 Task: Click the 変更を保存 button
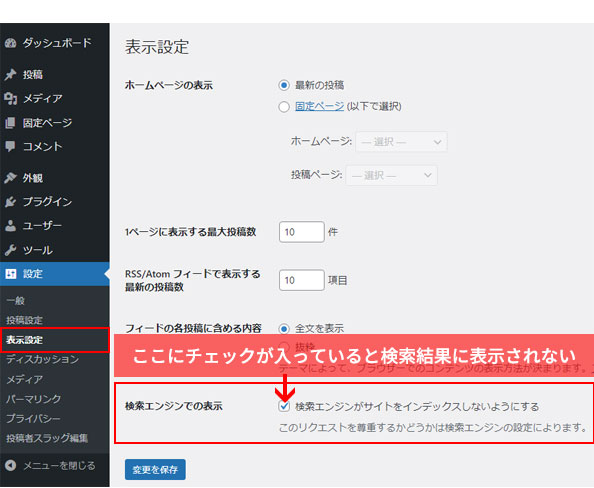155,469
